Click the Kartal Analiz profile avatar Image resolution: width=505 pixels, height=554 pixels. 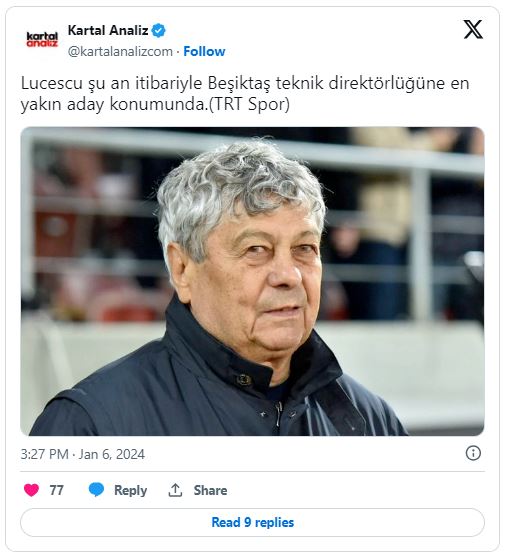(x=42, y=39)
